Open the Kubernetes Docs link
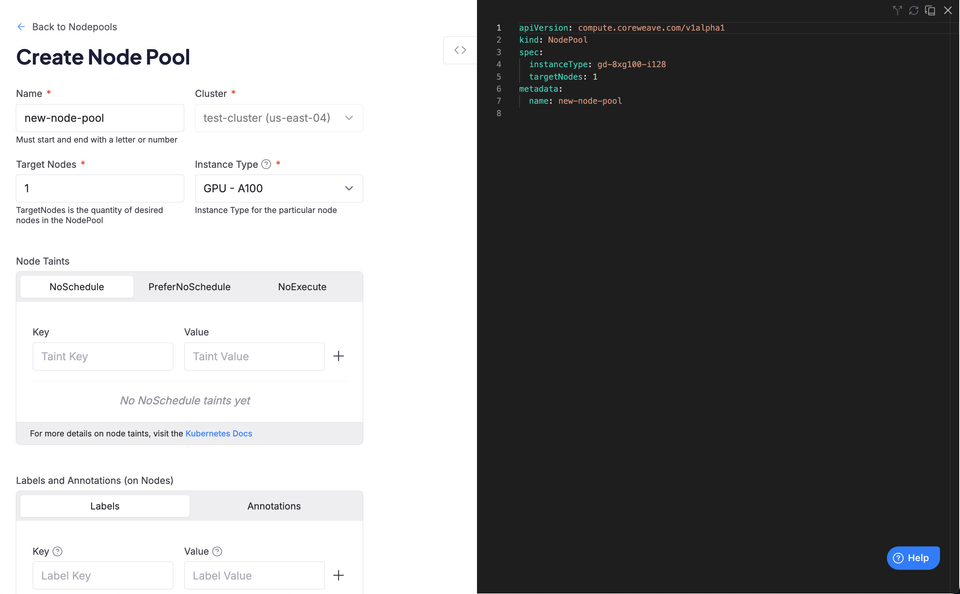Viewport: 960px width, 594px height. tap(219, 433)
